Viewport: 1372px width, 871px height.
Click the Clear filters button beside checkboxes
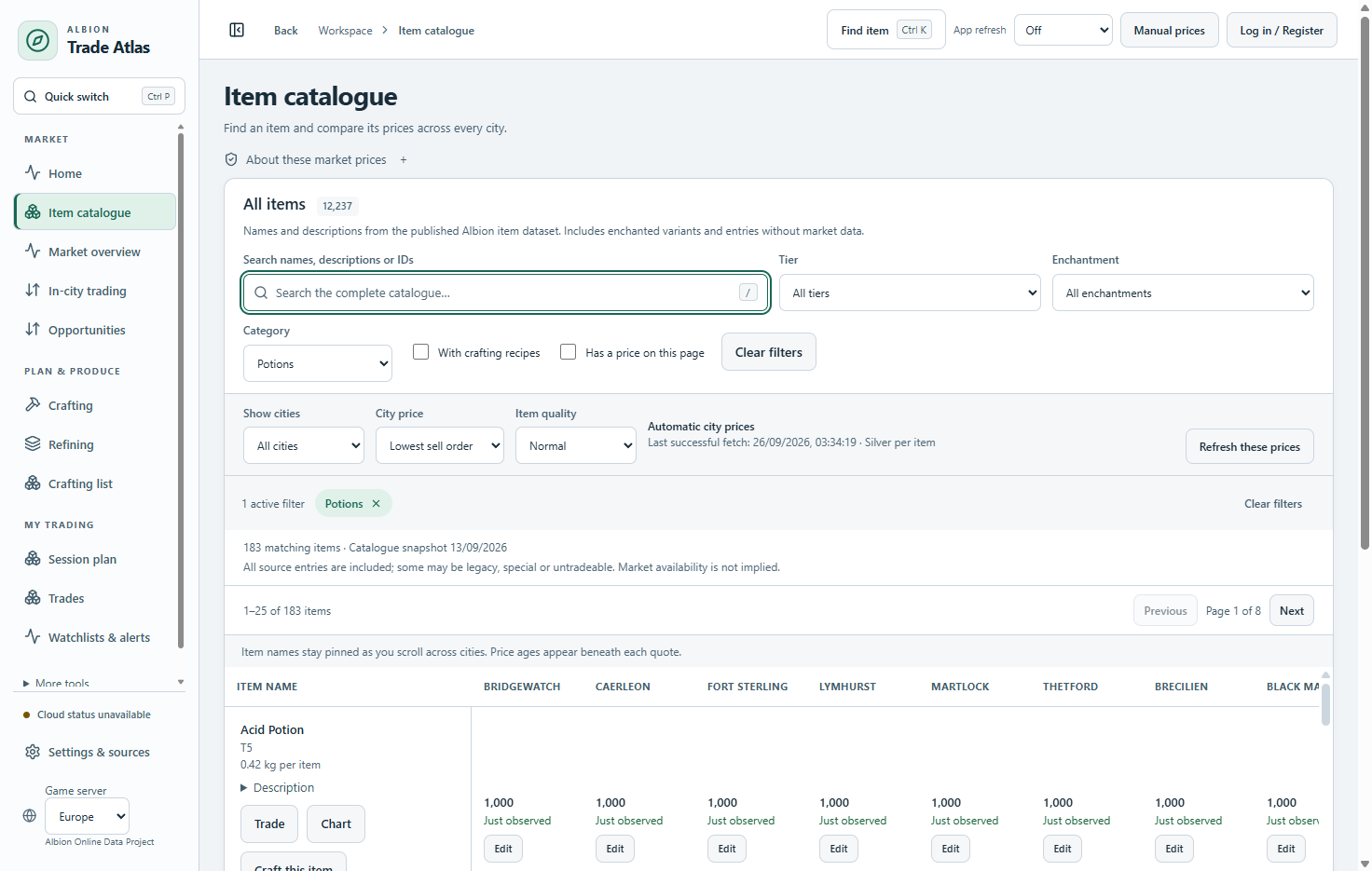769,352
